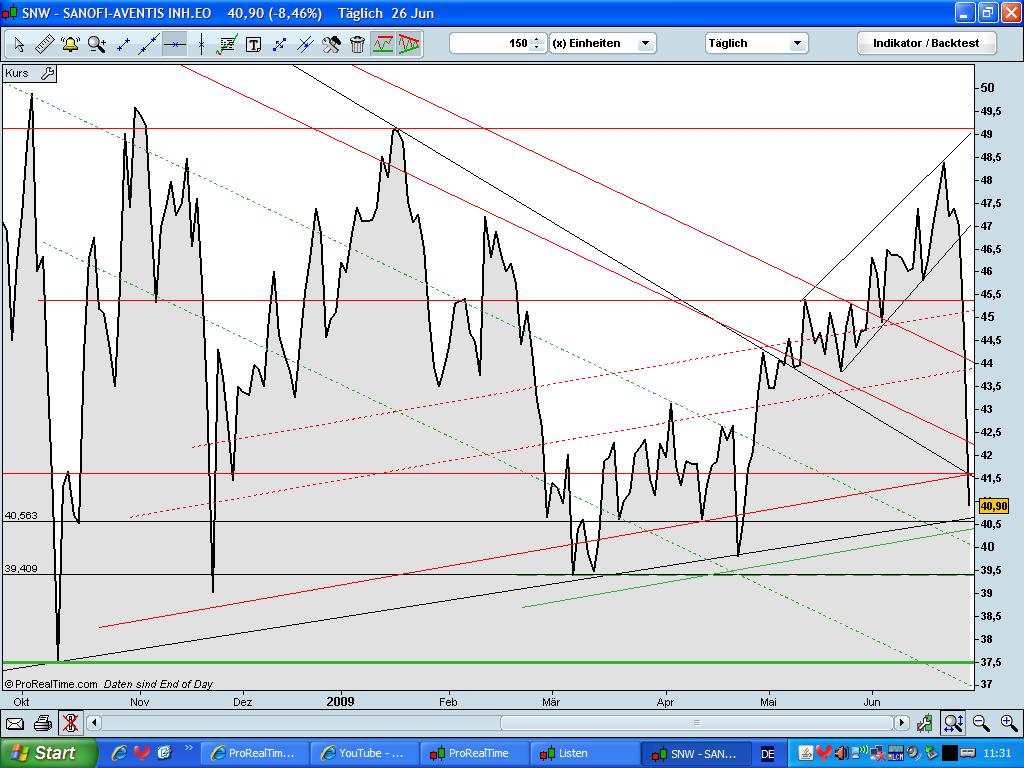1024x768 pixels.
Task: Select the dashed rectangle object tool
Action: [x=280, y=44]
